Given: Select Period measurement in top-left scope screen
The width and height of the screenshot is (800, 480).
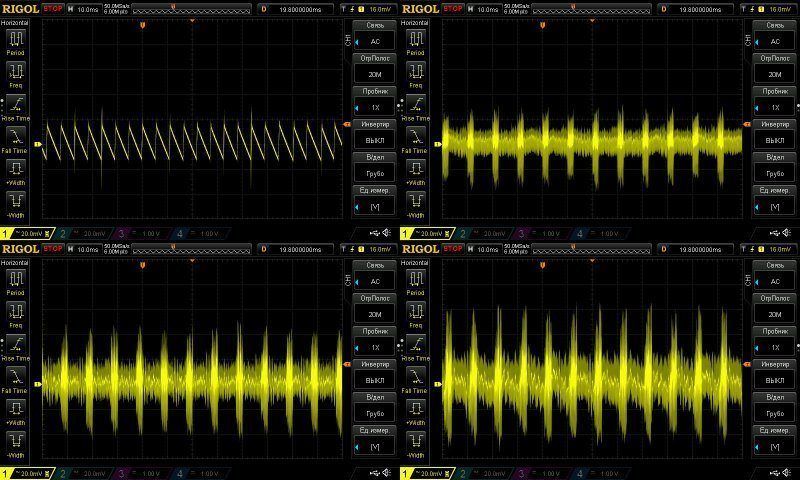Looking at the screenshot, I should click(x=16, y=39).
